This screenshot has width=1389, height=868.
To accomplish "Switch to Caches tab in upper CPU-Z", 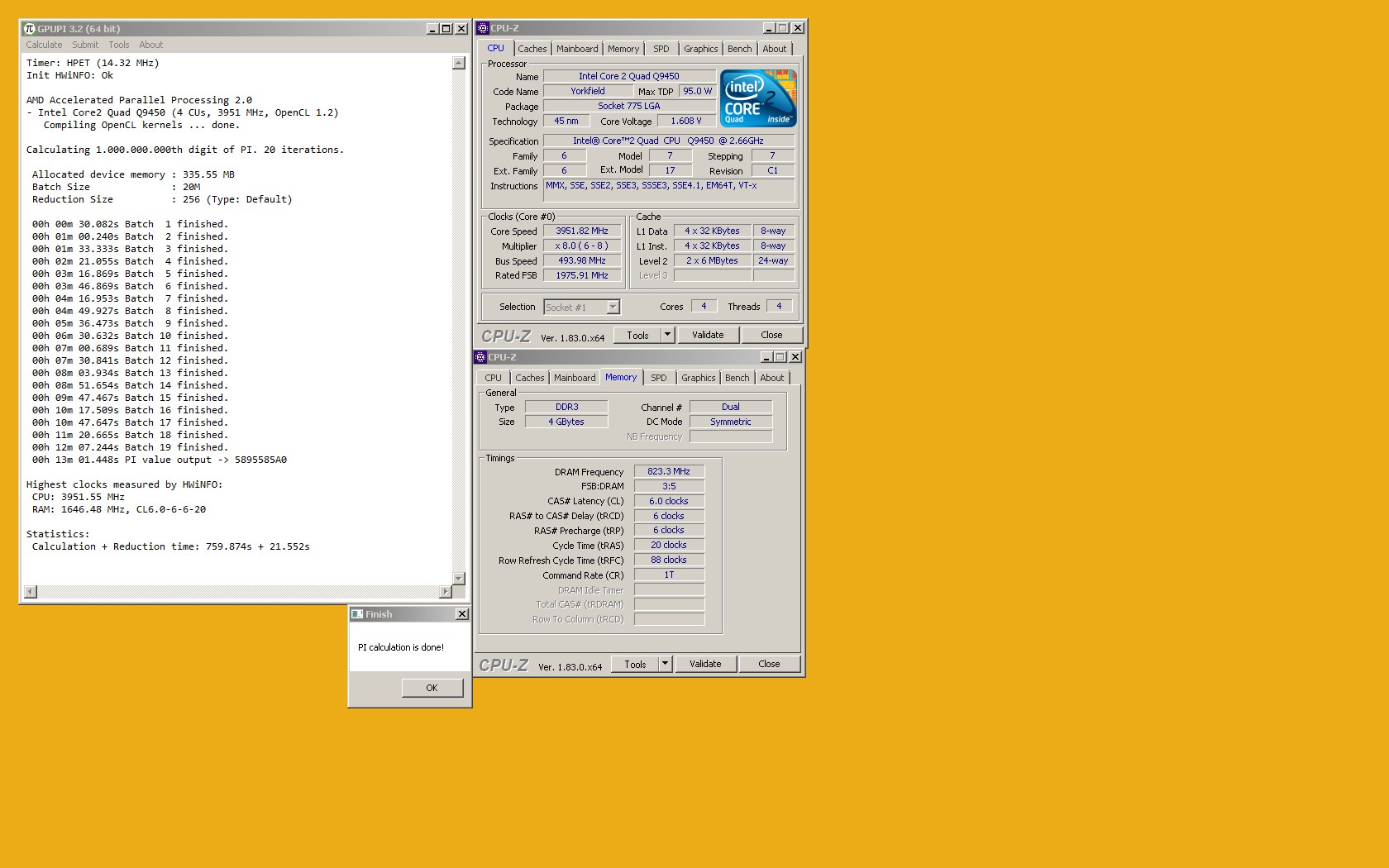I will point(532,49).
